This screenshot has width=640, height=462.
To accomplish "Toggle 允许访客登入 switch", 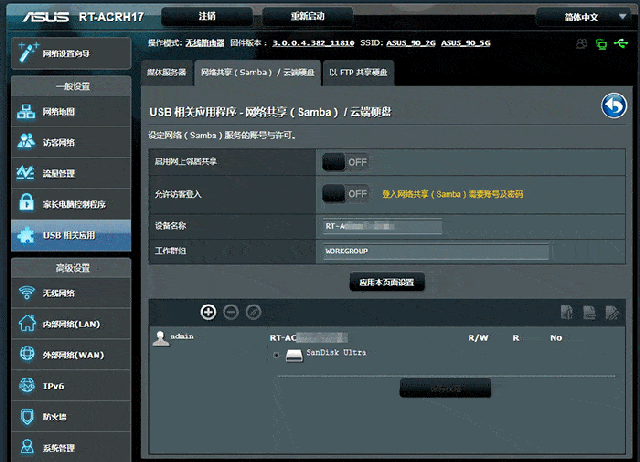I will pos(345,192).
